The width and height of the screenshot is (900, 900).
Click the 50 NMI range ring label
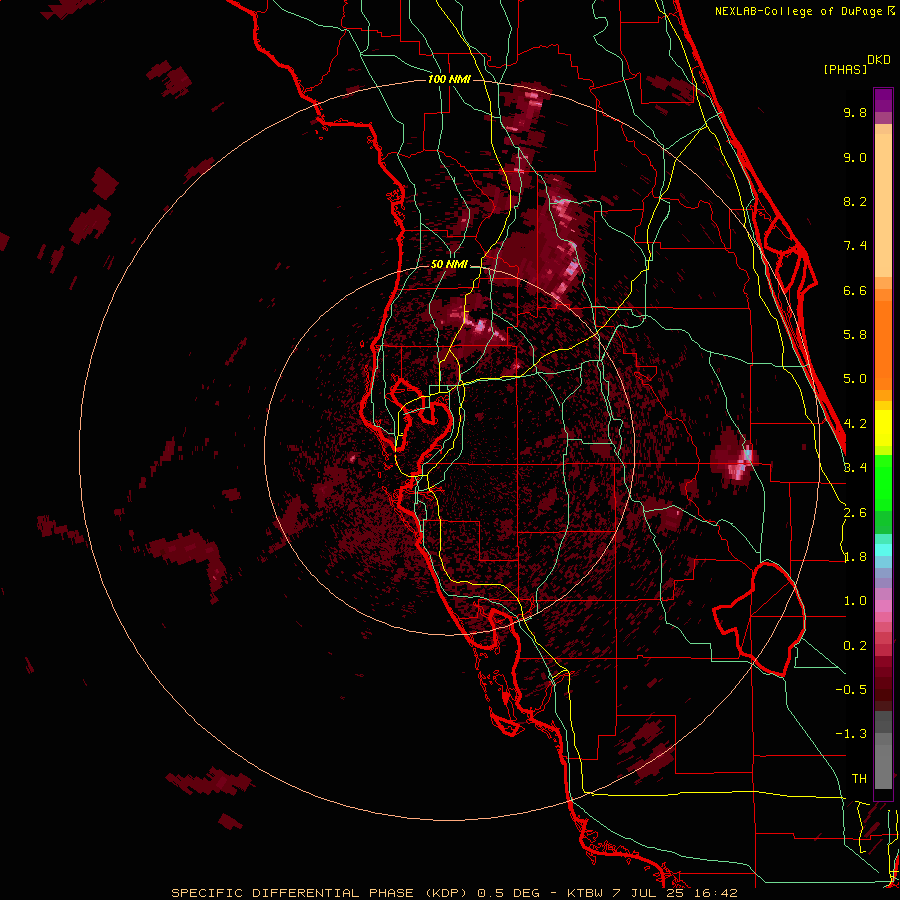449,265
